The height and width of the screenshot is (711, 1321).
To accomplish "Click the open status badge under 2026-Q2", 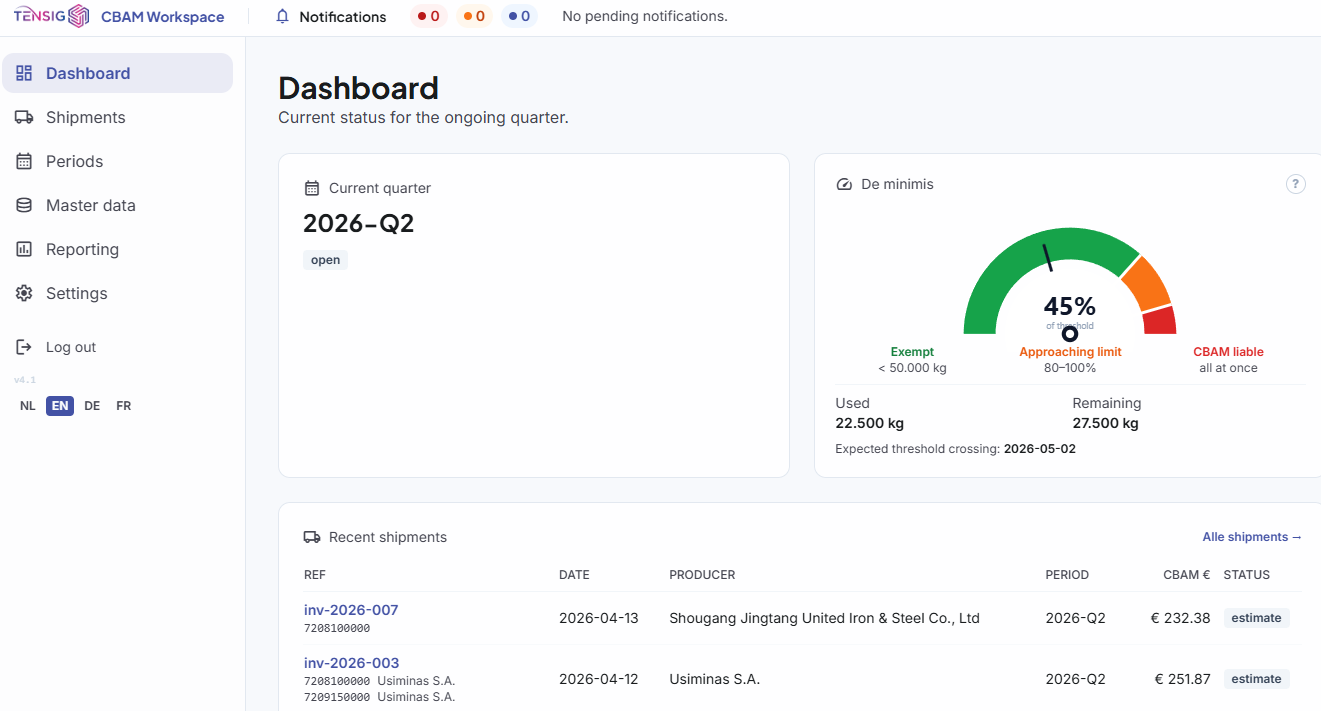I will tap(325, 259).
